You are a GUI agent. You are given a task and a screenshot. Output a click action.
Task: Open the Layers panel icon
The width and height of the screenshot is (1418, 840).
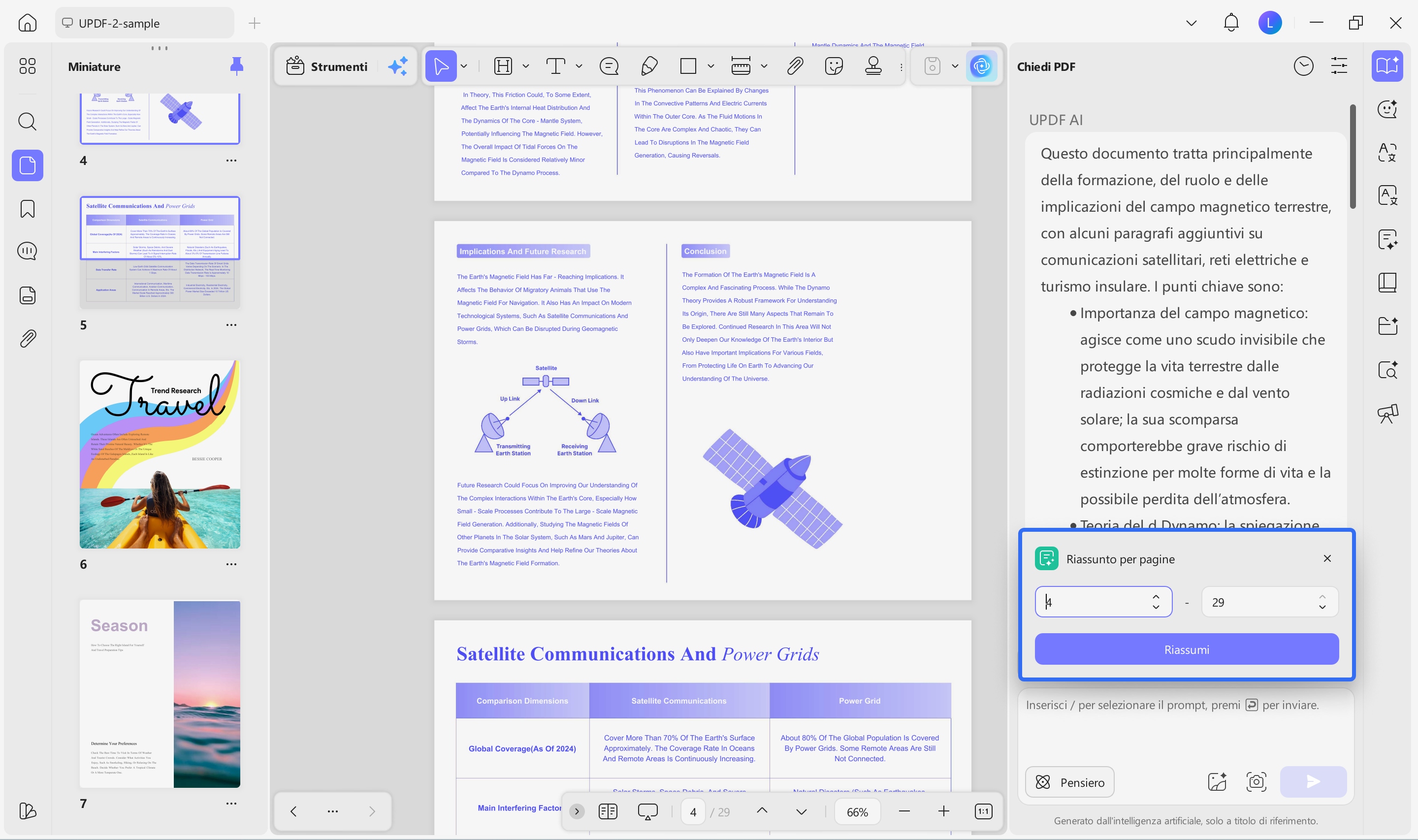[x=27, y=810]
